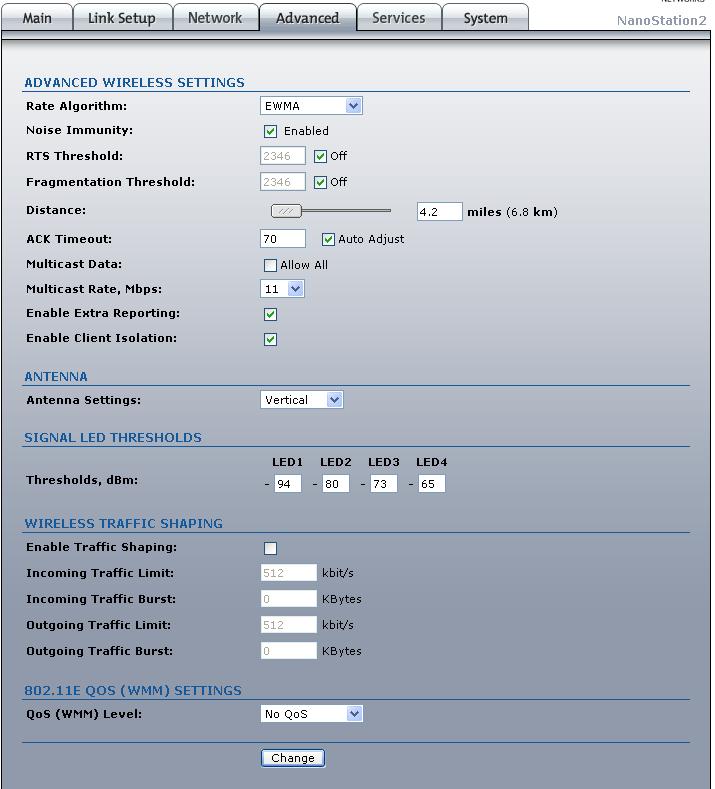The height and width of the screenshot is (789, 715).
Task: Open the QoS (WMM) Level dropdown
Action: 311,714
